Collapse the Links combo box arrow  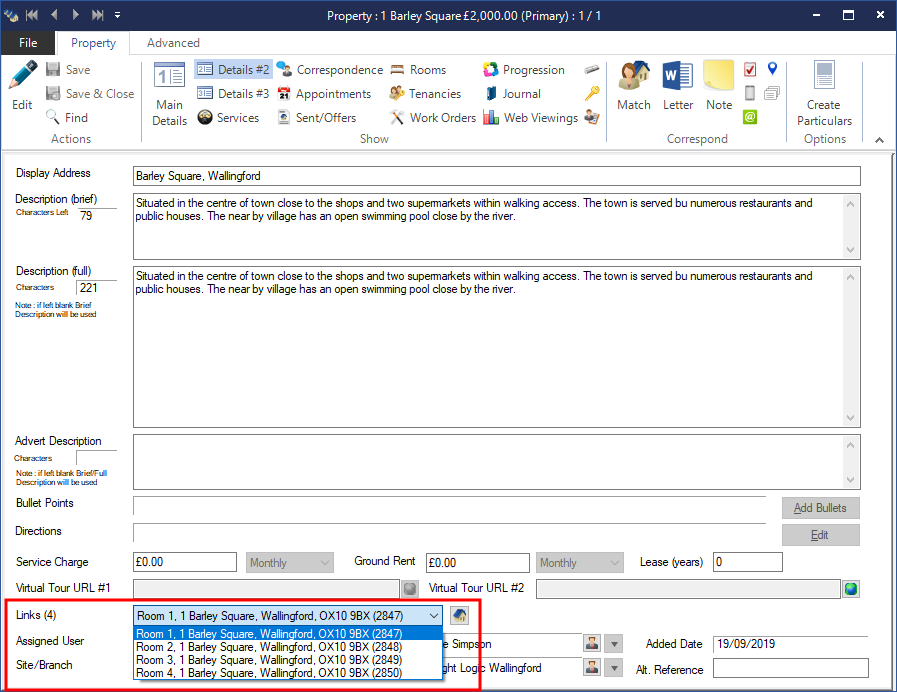click(x=434, y=616)
